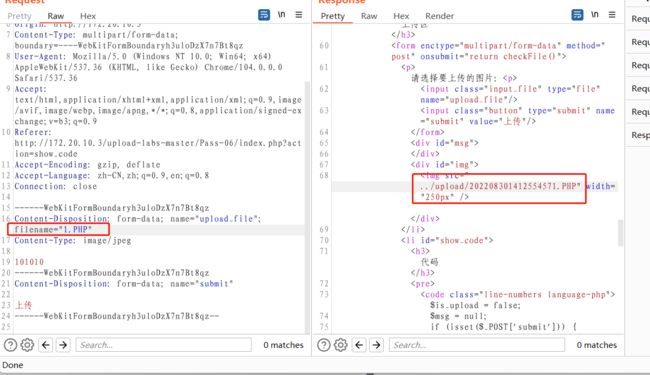Viewport: 650px width, 375px height.
Task: Click the "0 matches" label under the Request
Action: 283,345
